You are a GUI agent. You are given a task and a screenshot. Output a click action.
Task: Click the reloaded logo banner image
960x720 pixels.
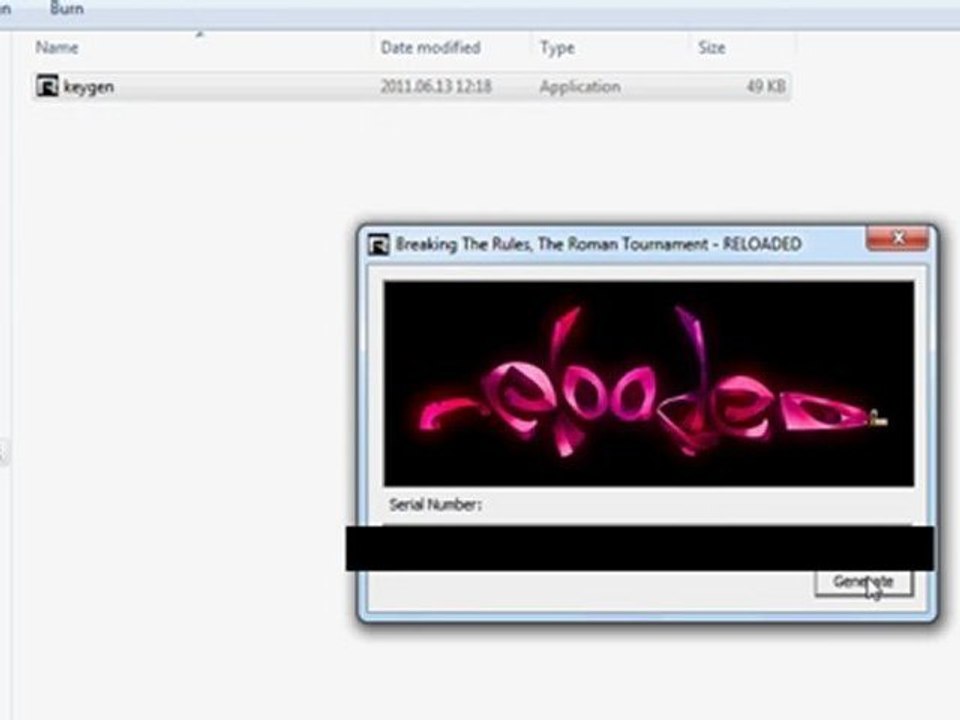coord(648,384)
